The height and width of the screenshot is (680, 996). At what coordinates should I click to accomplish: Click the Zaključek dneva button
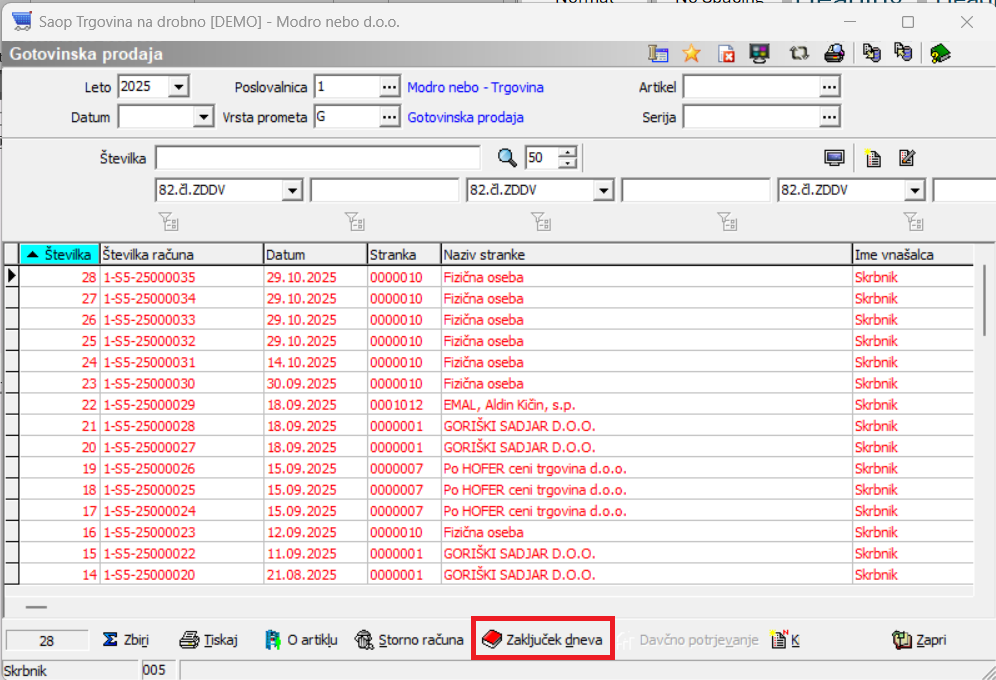pos(542,639)
